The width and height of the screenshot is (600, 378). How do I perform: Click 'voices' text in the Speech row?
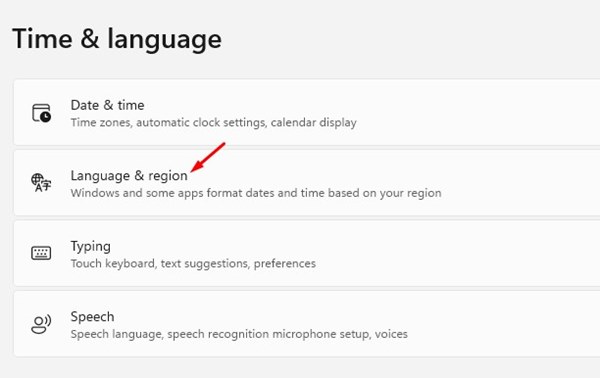click(391, 334)
